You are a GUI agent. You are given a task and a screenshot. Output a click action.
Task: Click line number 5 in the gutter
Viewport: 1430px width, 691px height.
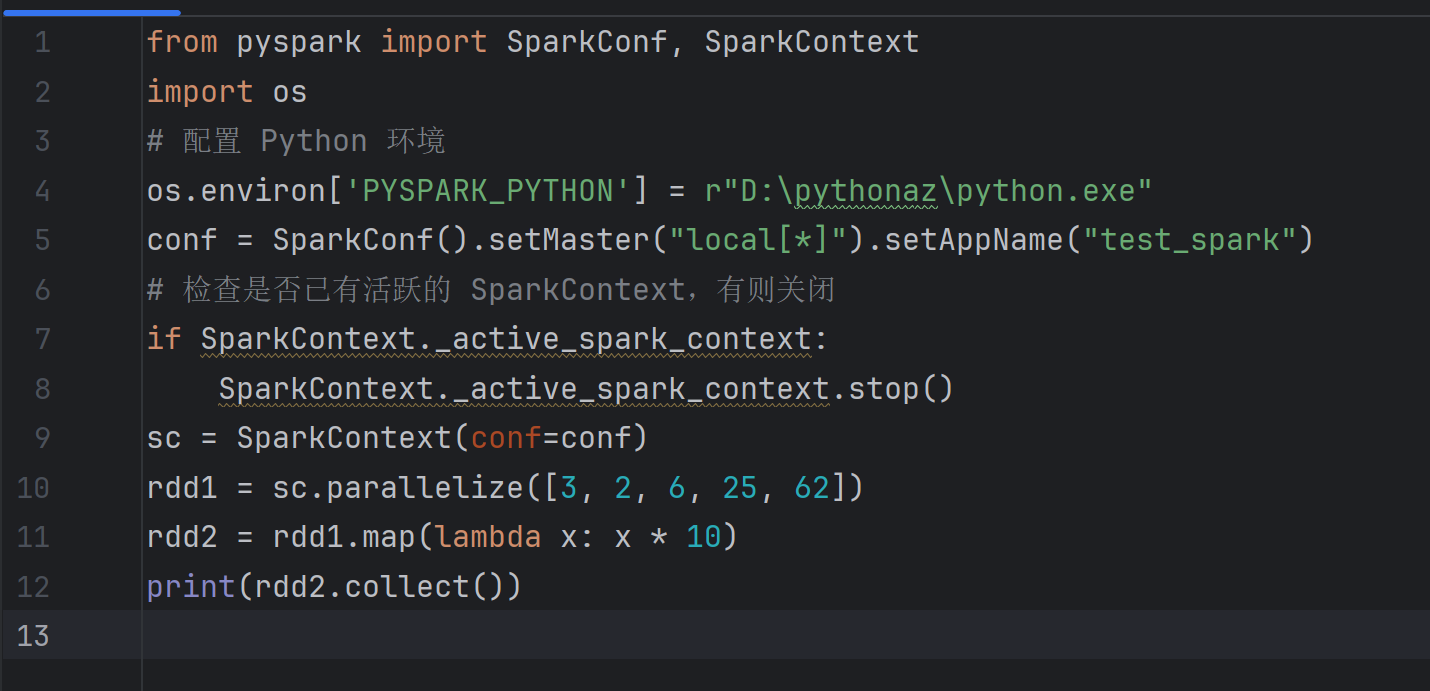[x=42, y=240]
